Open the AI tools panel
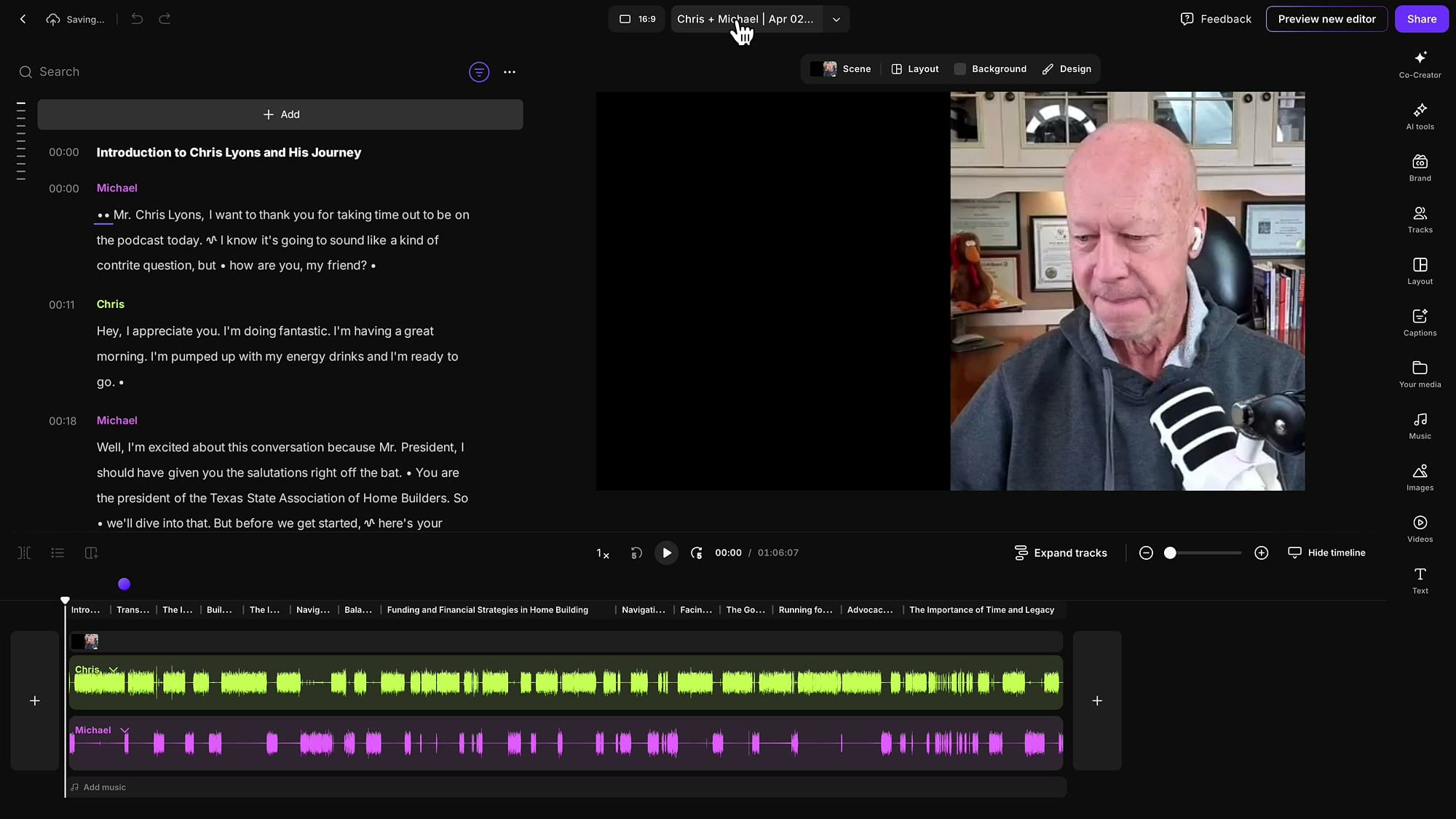The image size is (1456, 819). coord(1419,116)
